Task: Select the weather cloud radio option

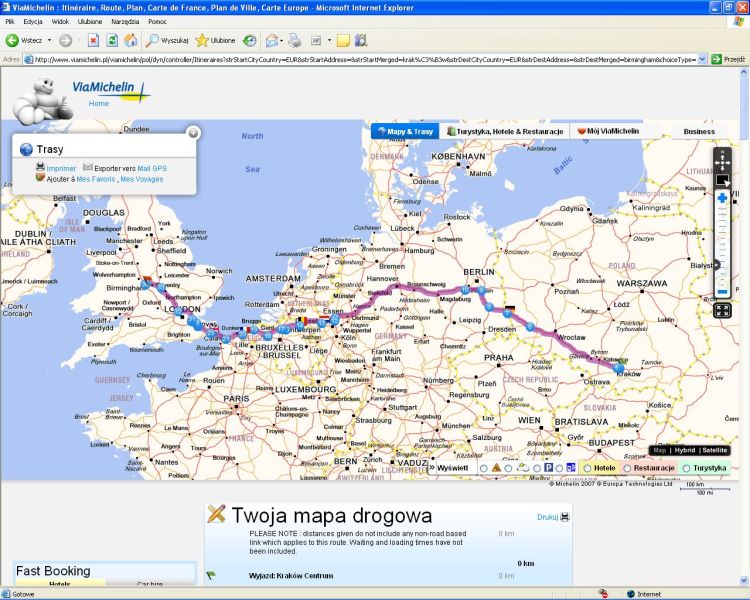Action: (508, 468)
